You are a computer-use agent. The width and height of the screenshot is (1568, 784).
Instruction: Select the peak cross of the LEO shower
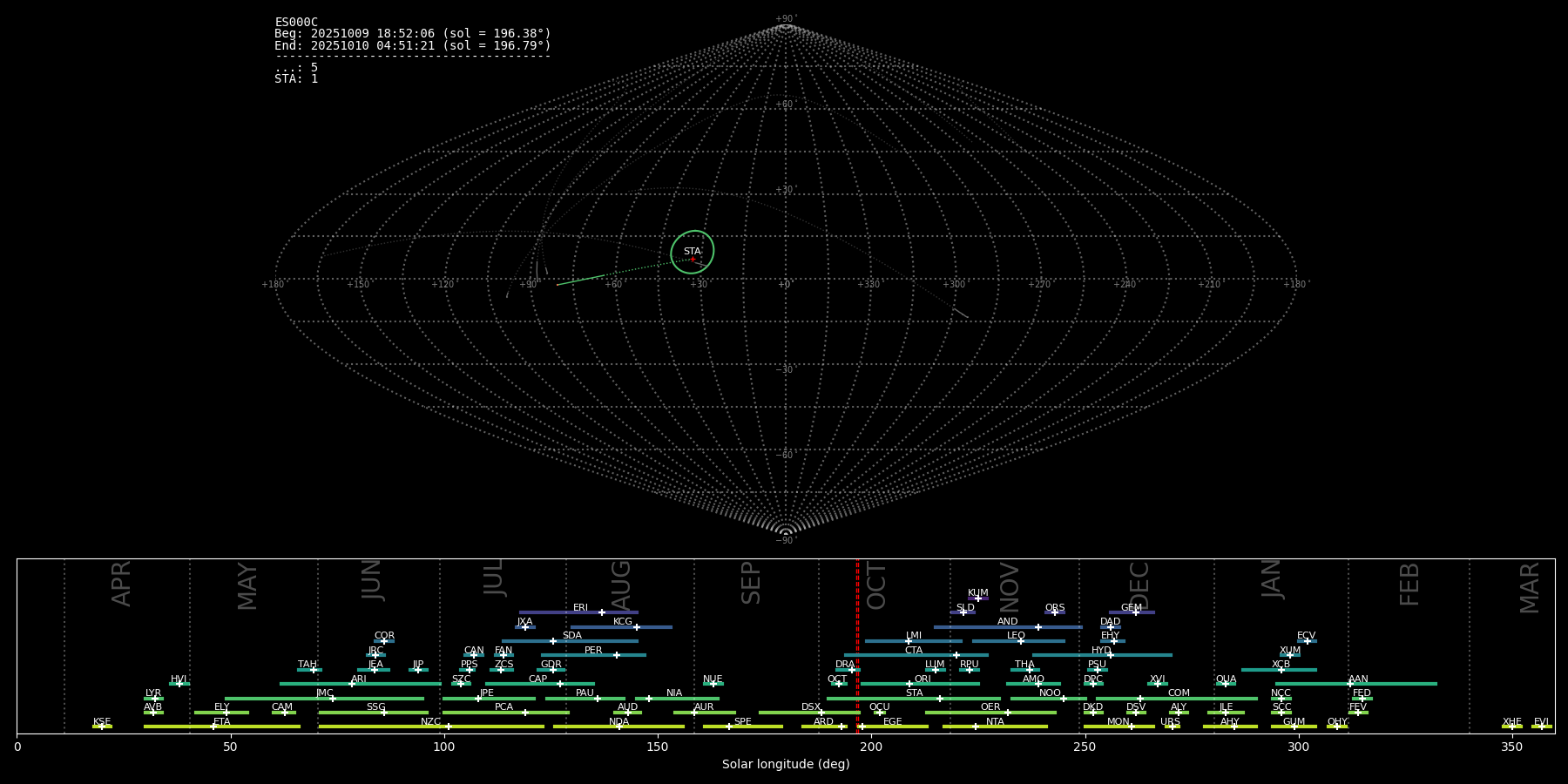tap(1021, 641)
